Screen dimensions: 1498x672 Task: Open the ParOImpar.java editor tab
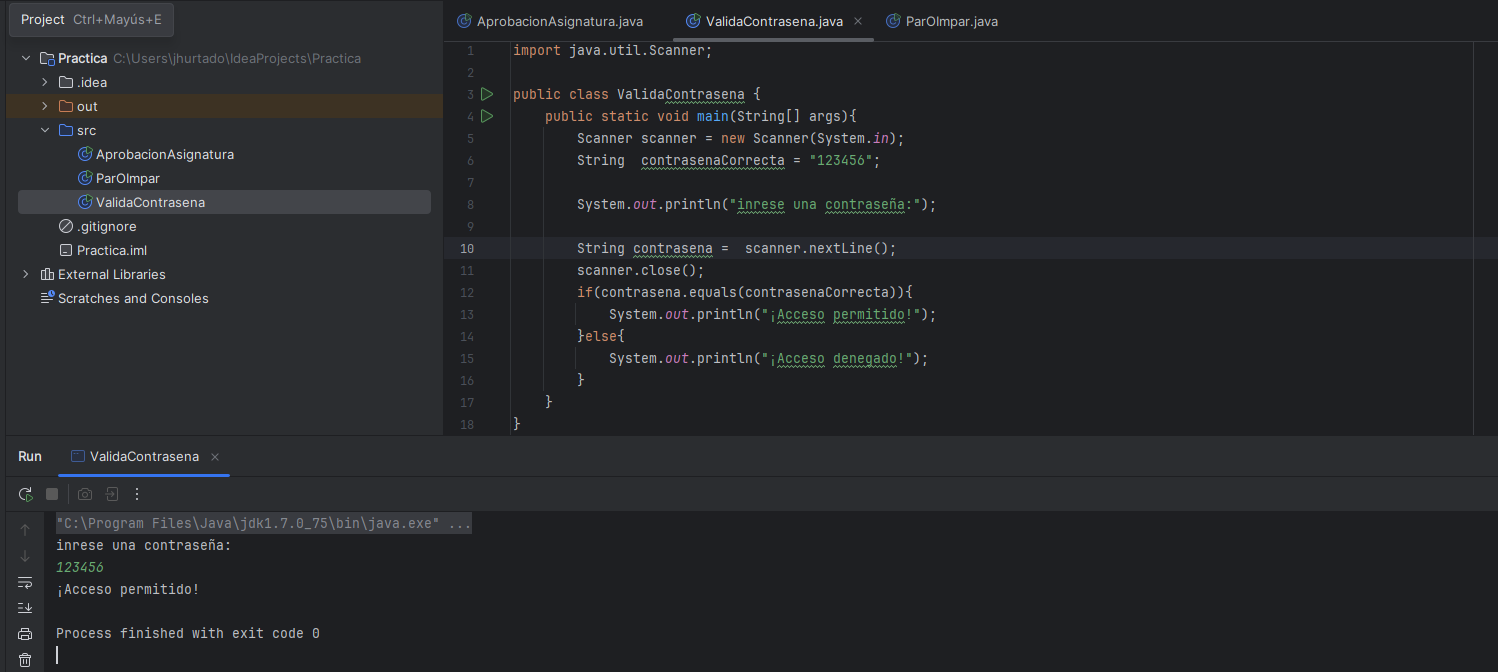point(942,21)
